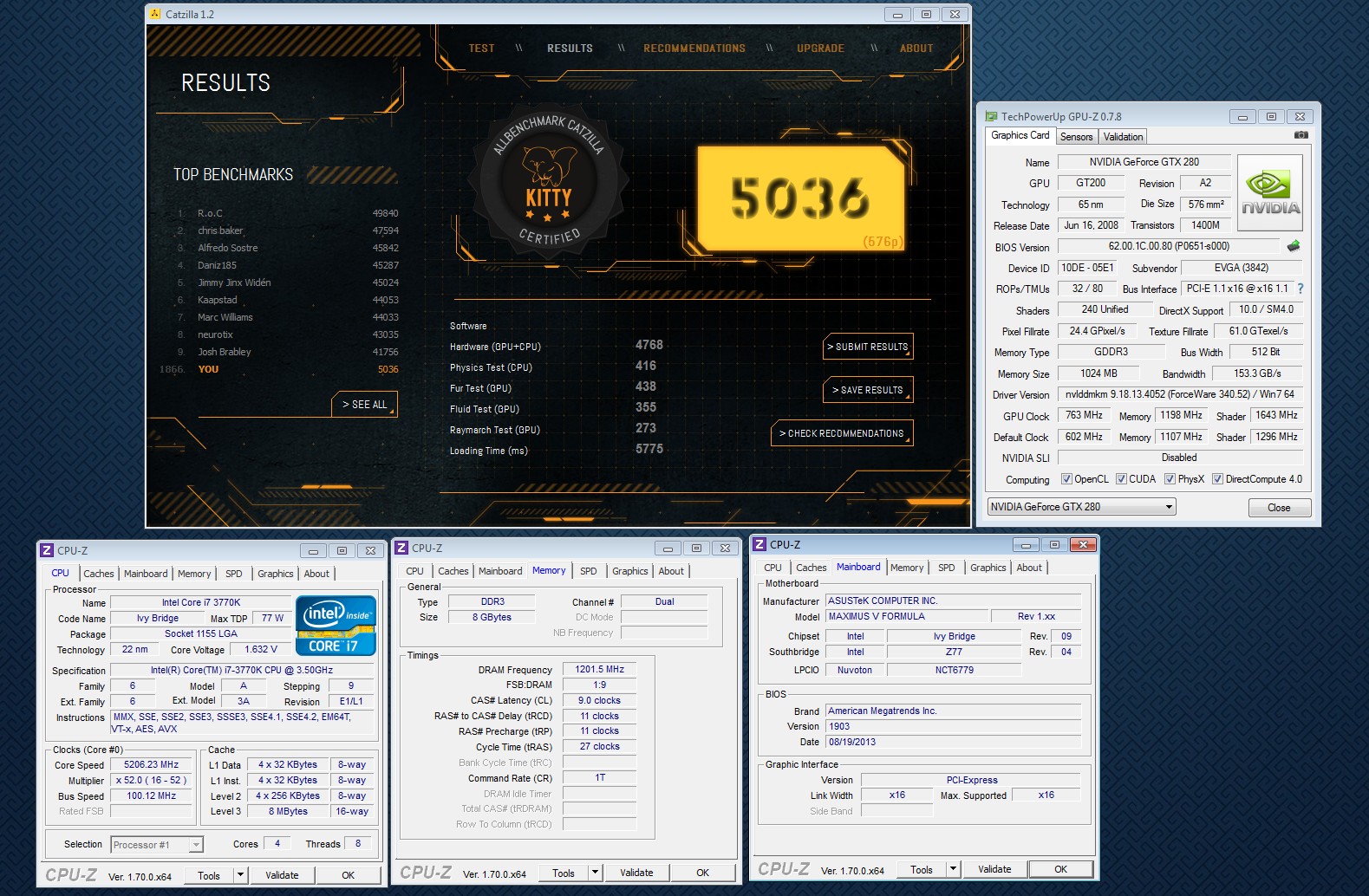The image size is (1369, 896).
Task: Click the Core Speed 5206.23 MHz field
Action: [151, 765]
